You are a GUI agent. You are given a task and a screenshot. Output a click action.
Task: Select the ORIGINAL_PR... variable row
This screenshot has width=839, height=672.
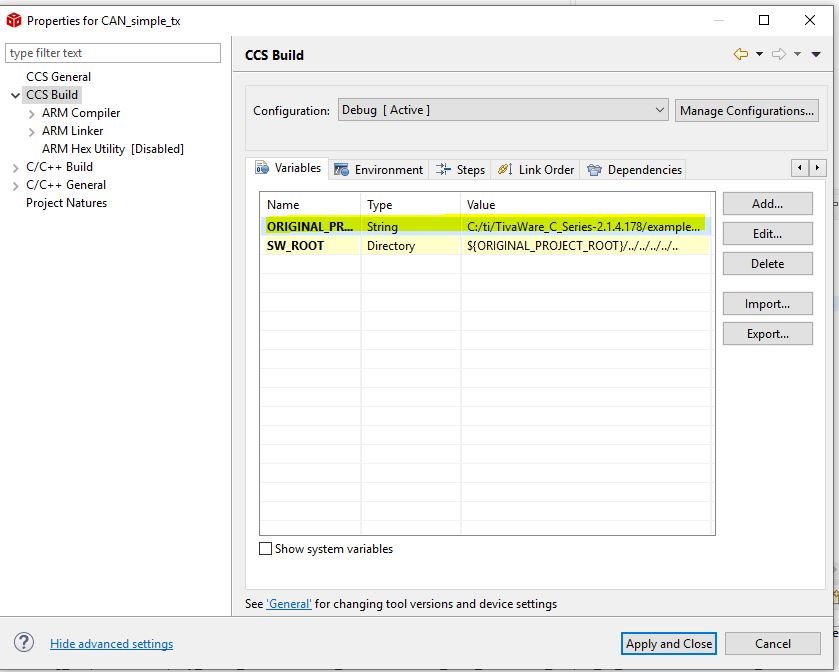487,226
